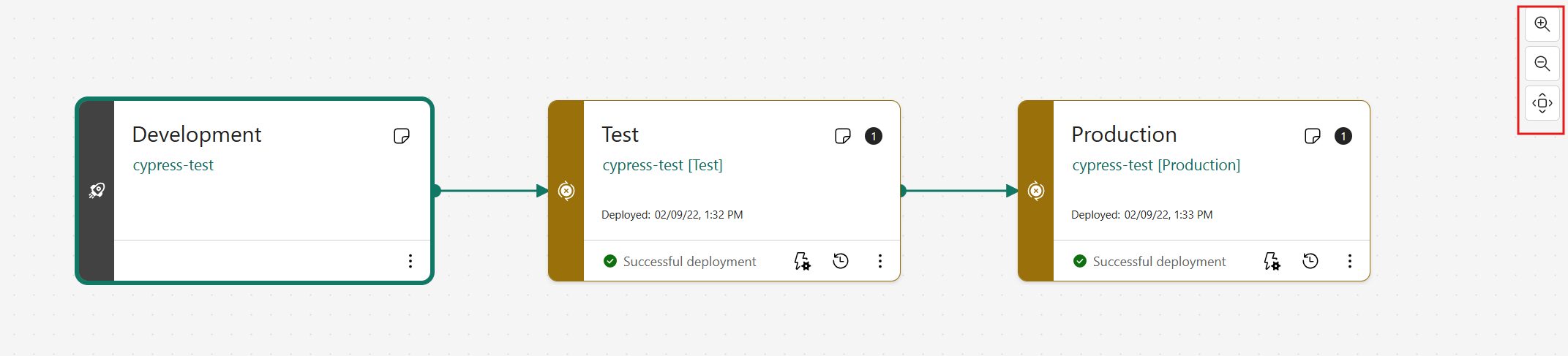Viewport: 1568px width, 356px height.
Task: Open the cypress-test [Test] workspace link
Action: [662, 165]
